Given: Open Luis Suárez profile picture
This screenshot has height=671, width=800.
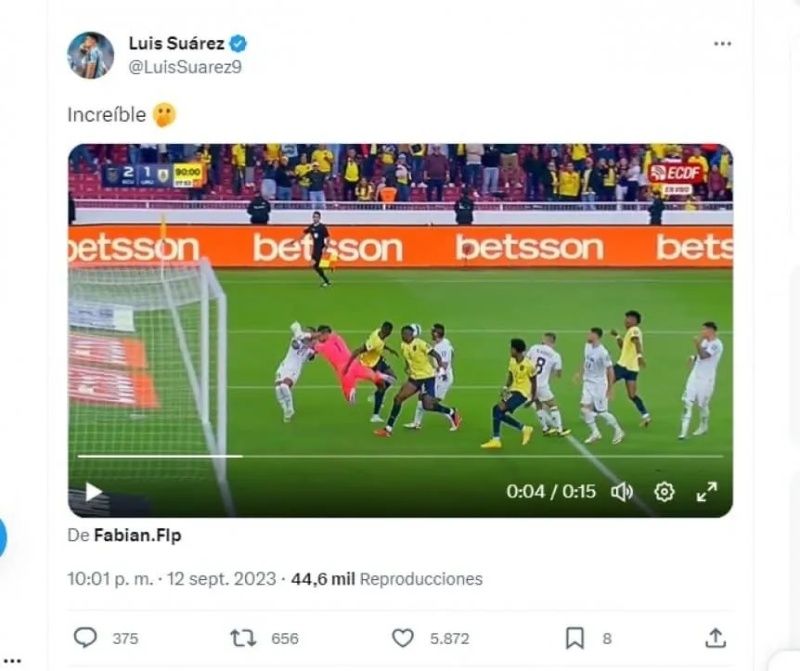Looking at the screenshot, I should [x=91, y=55].
